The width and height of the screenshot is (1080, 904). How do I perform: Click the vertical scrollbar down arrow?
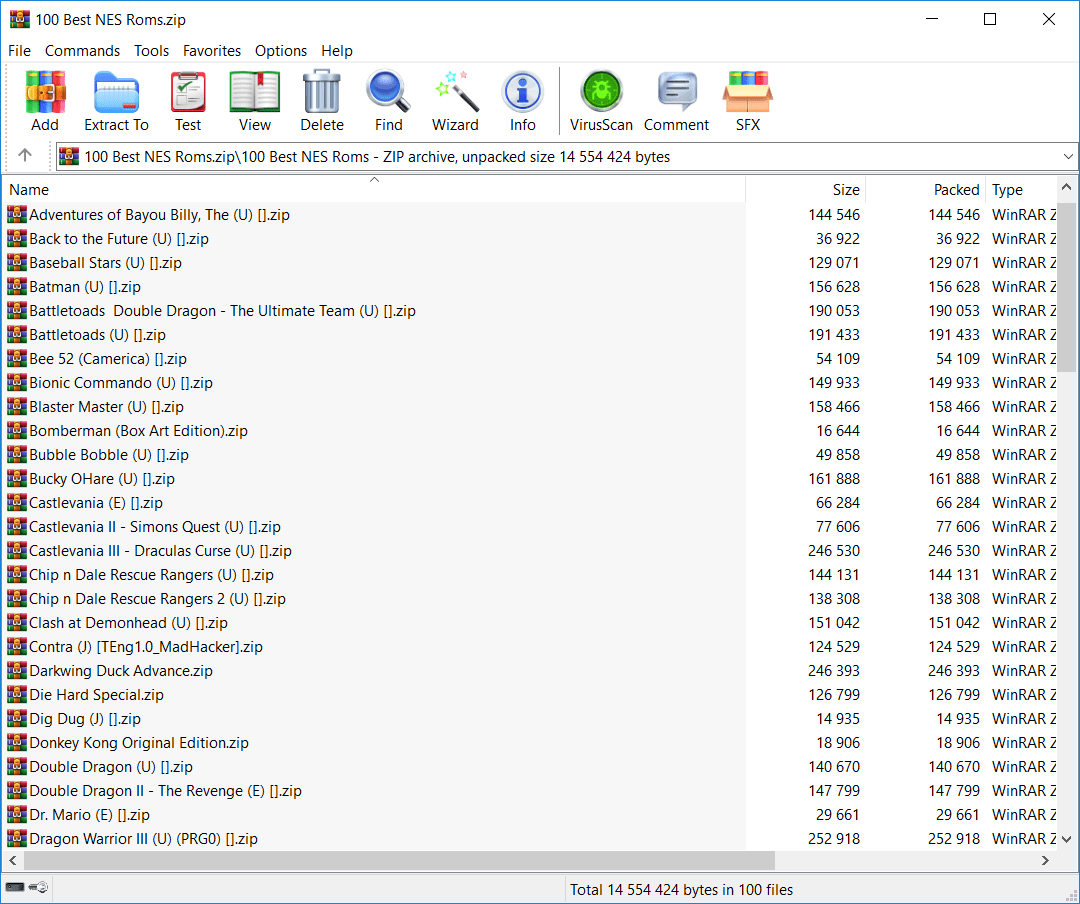tap(1067, 839)
